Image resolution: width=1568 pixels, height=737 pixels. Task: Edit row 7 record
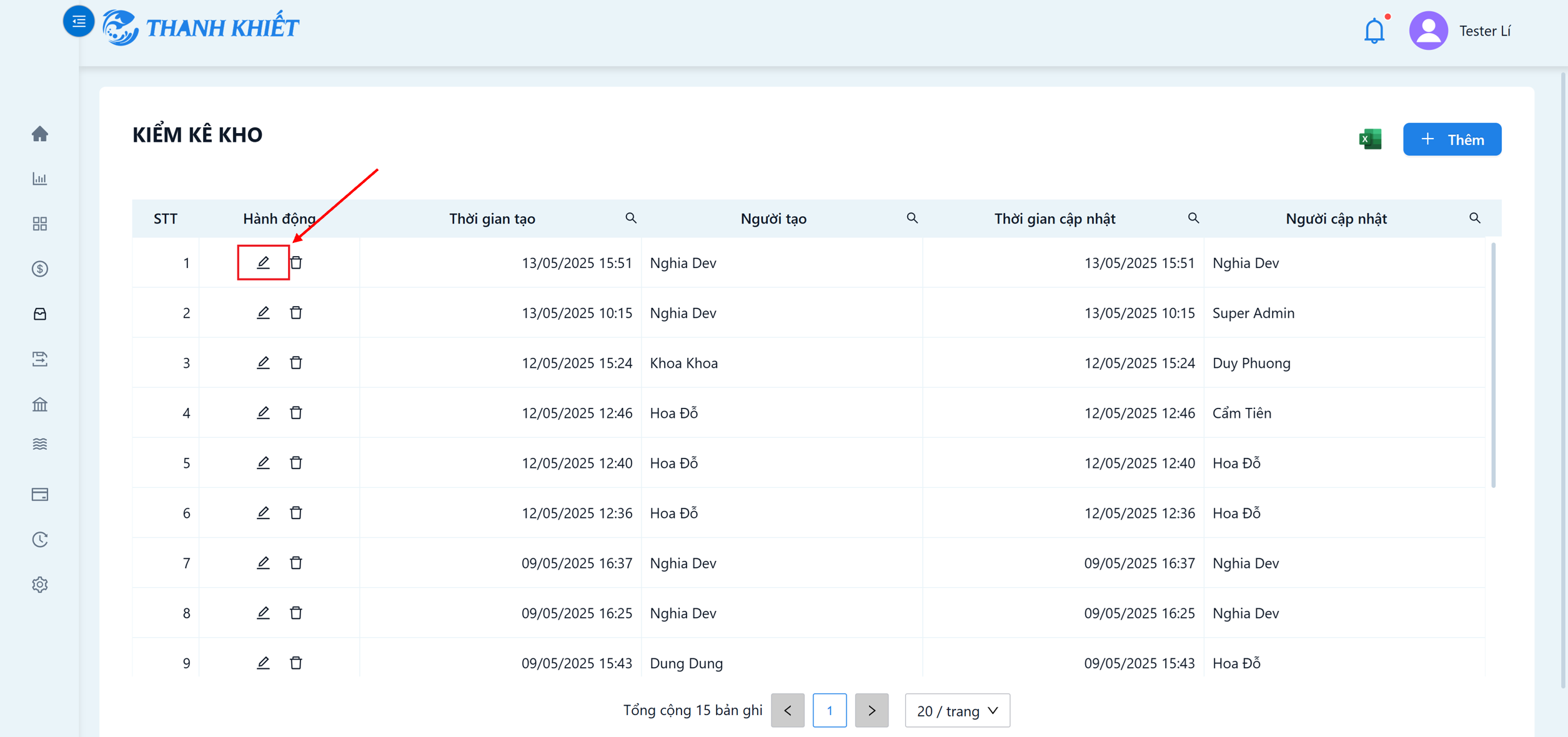pos(263,562)
